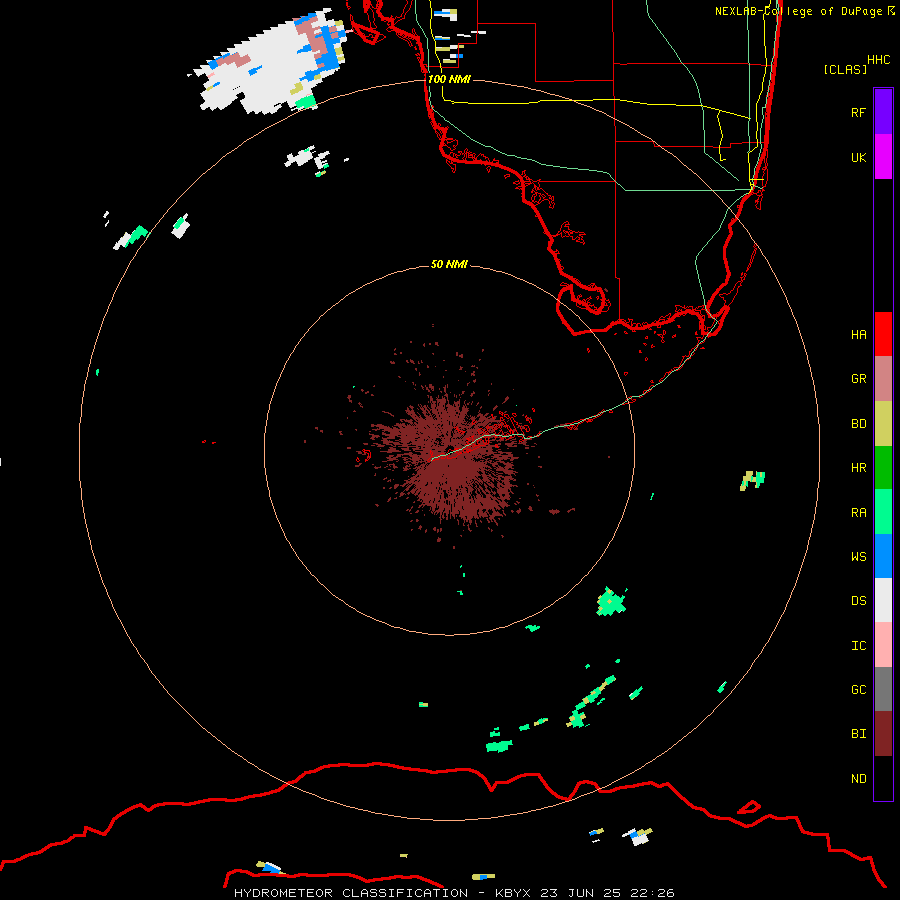Screen dimensions: 900x900
Task: Click the 'ND' legend label
Action: point(858,779)
